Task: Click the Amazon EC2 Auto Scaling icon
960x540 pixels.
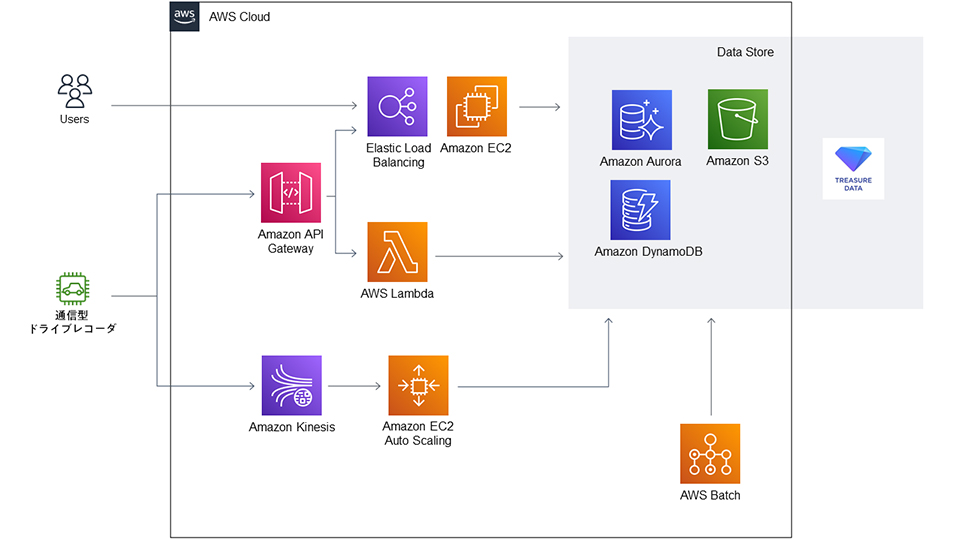Action: tap(419, 386)
